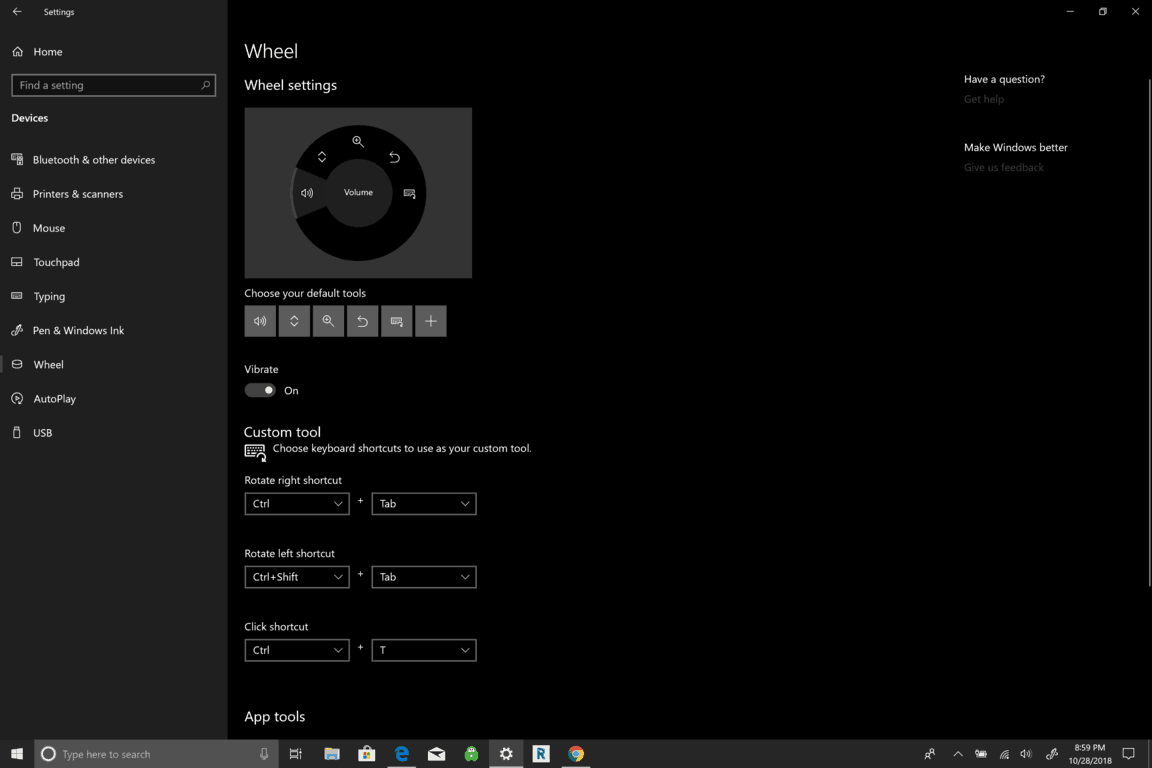
Task: Open Microsoft Store from the taskbar
Action: tap(367, 754)
